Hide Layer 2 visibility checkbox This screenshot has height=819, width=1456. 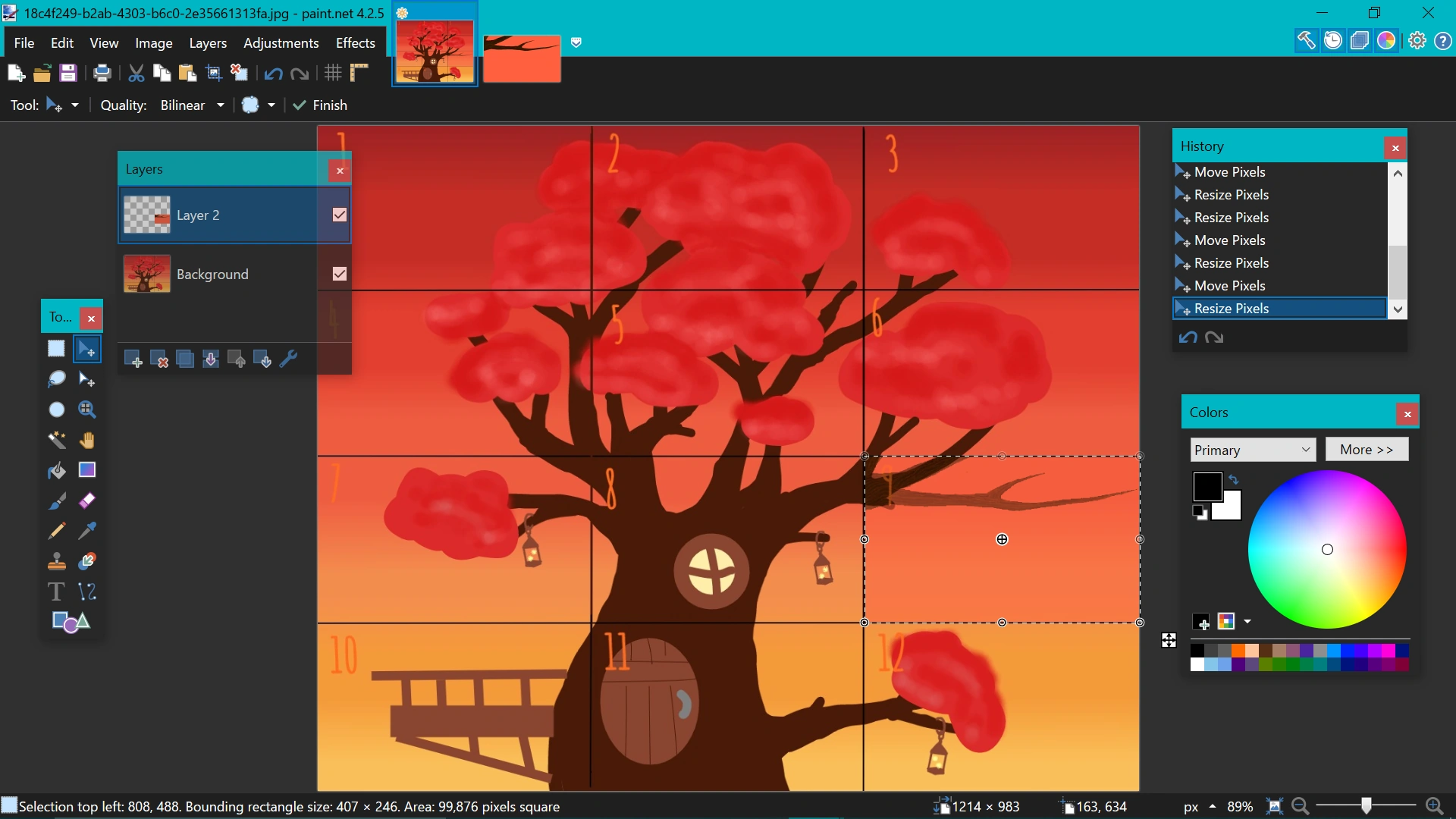pyautogui.click(x=340, y=215)
